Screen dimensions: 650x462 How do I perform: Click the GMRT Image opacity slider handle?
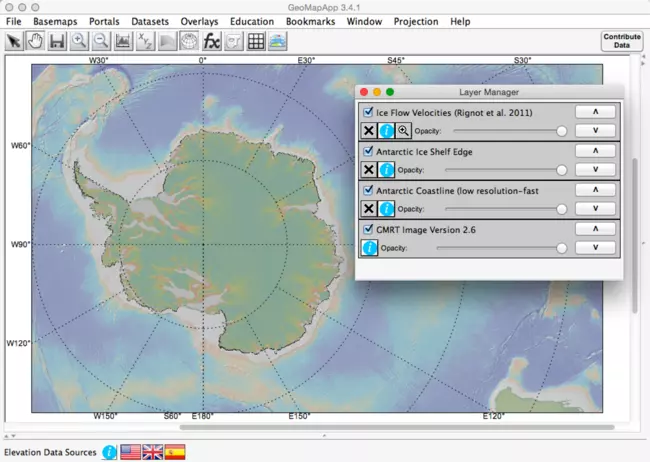(561, 248)
